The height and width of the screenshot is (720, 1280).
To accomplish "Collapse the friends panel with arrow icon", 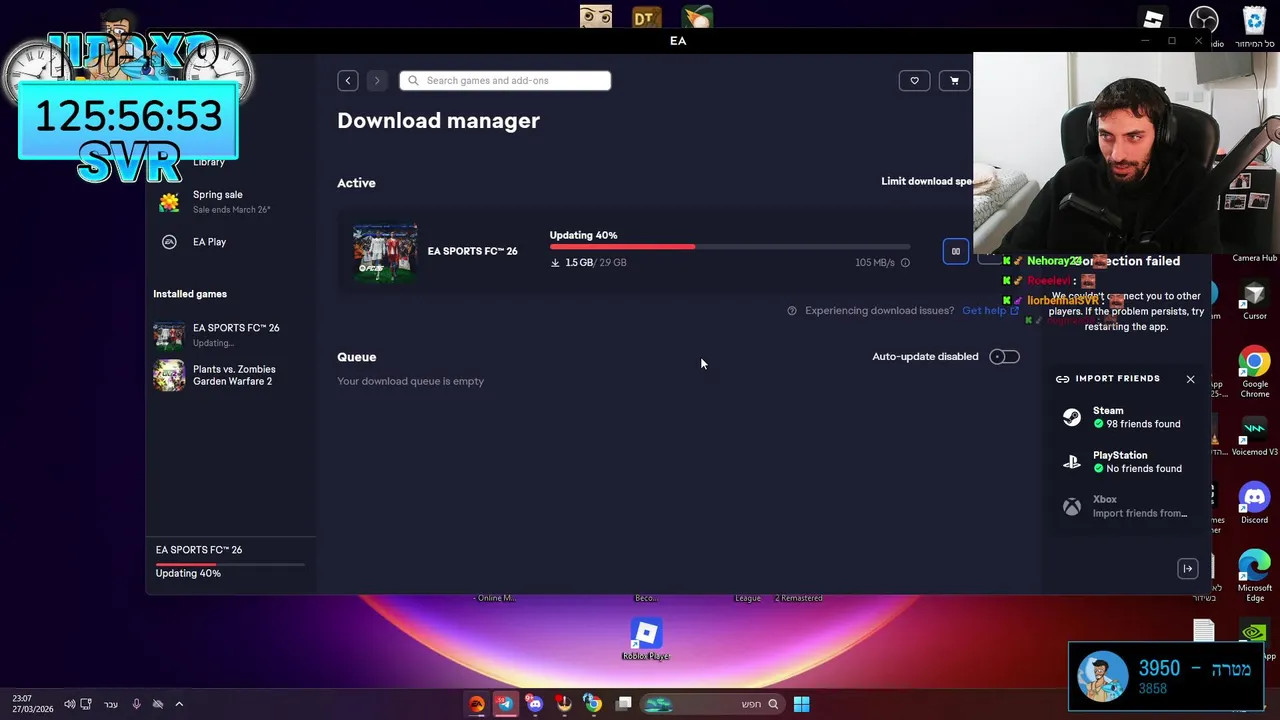I will tap(1188, 569).
